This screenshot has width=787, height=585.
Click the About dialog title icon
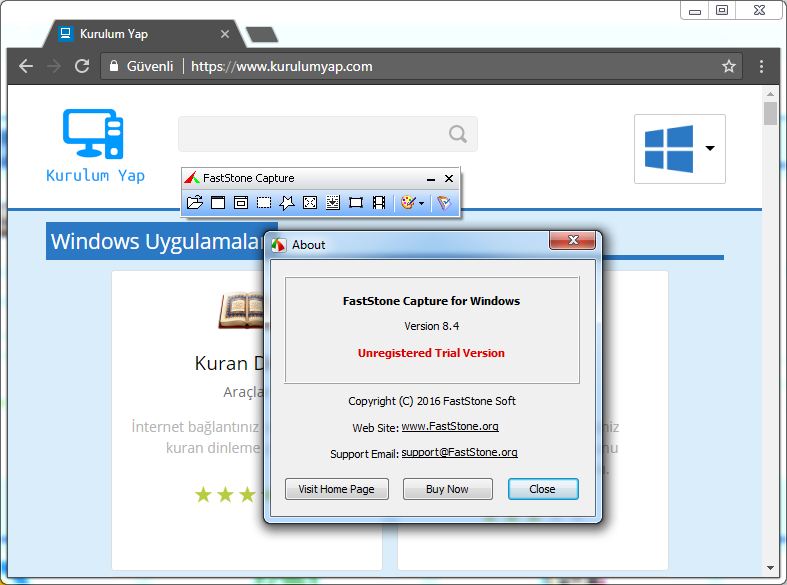[279, 245]
